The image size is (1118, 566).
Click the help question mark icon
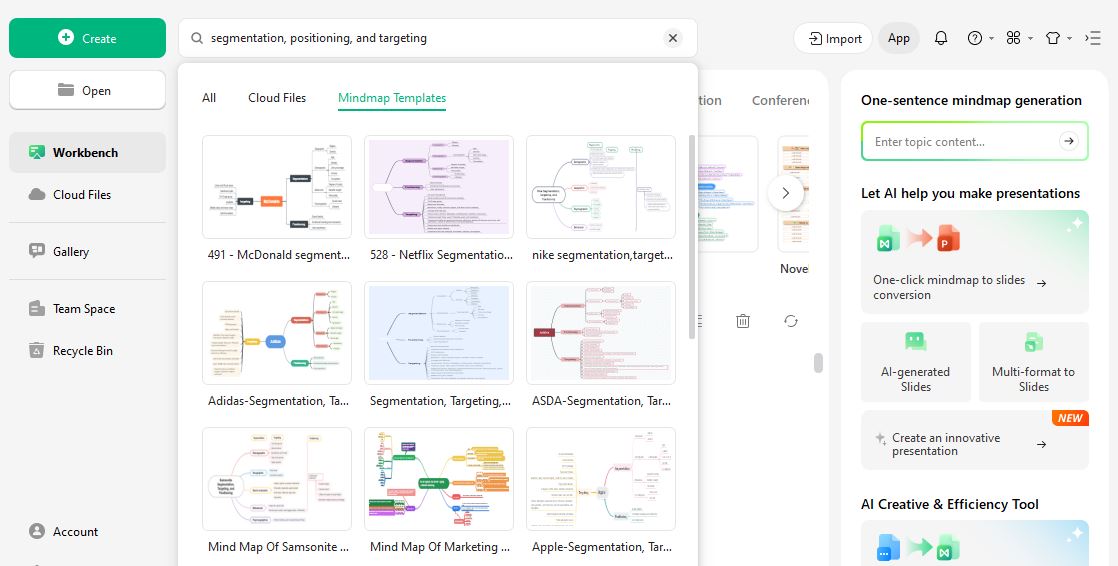click(975, 38)
